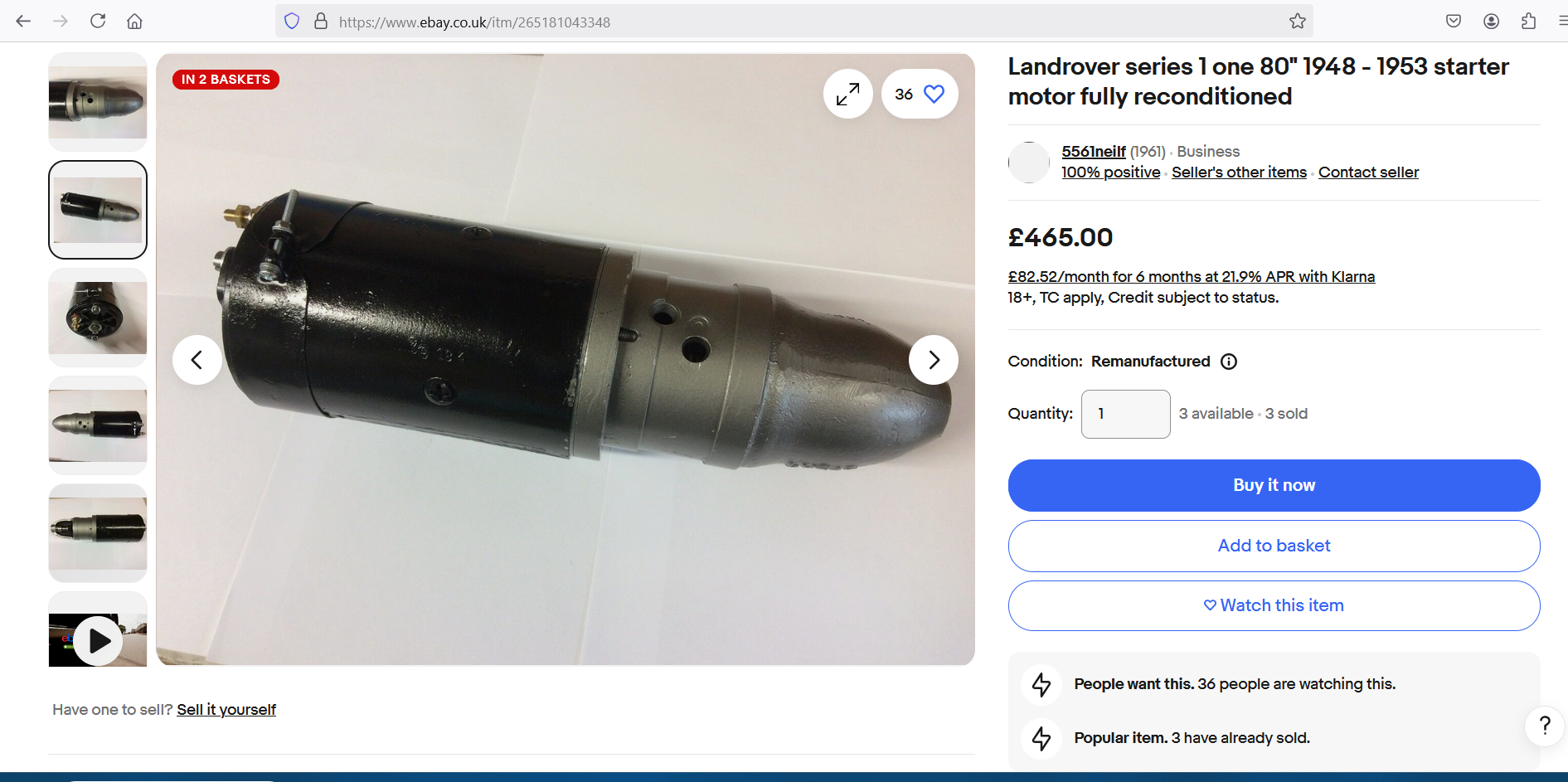Open the help question mark button
The image size is (1568, 782).
tap(1545, 726)
